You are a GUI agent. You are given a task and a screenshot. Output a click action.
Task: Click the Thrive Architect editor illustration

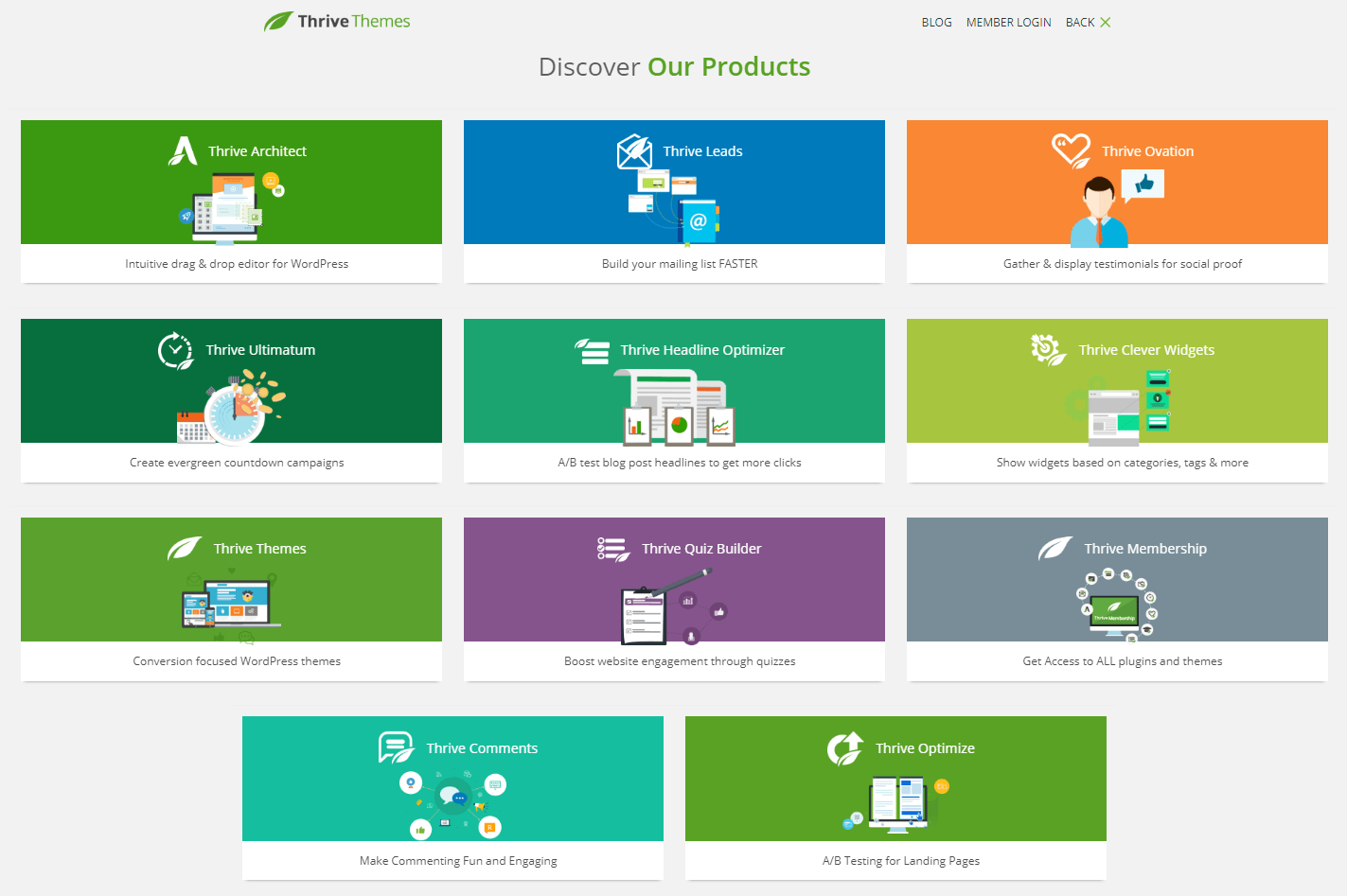pos(232,208)
